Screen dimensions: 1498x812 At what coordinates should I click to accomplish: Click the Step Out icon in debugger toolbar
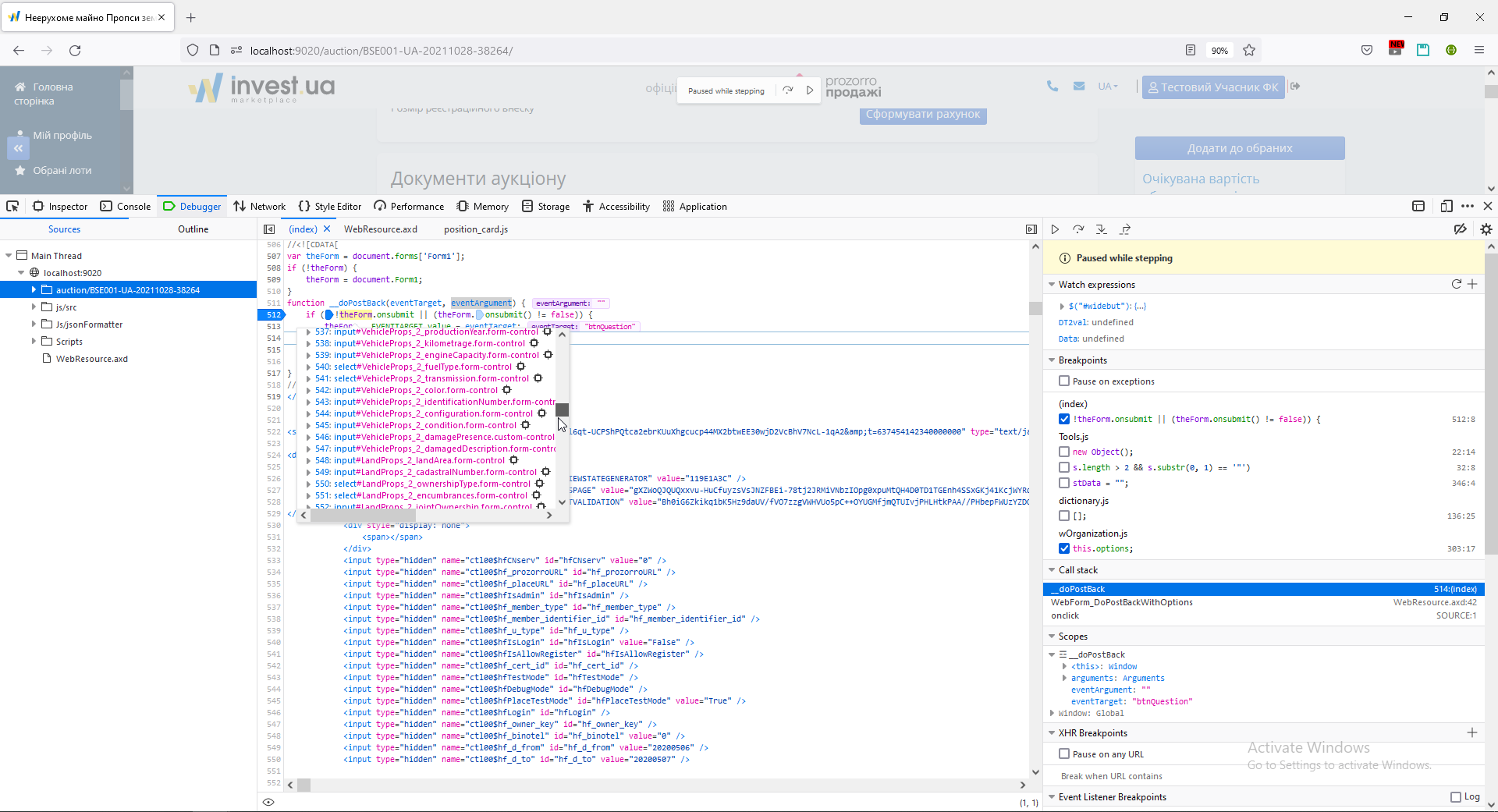pyautogui.click(x=1125, y=229)
